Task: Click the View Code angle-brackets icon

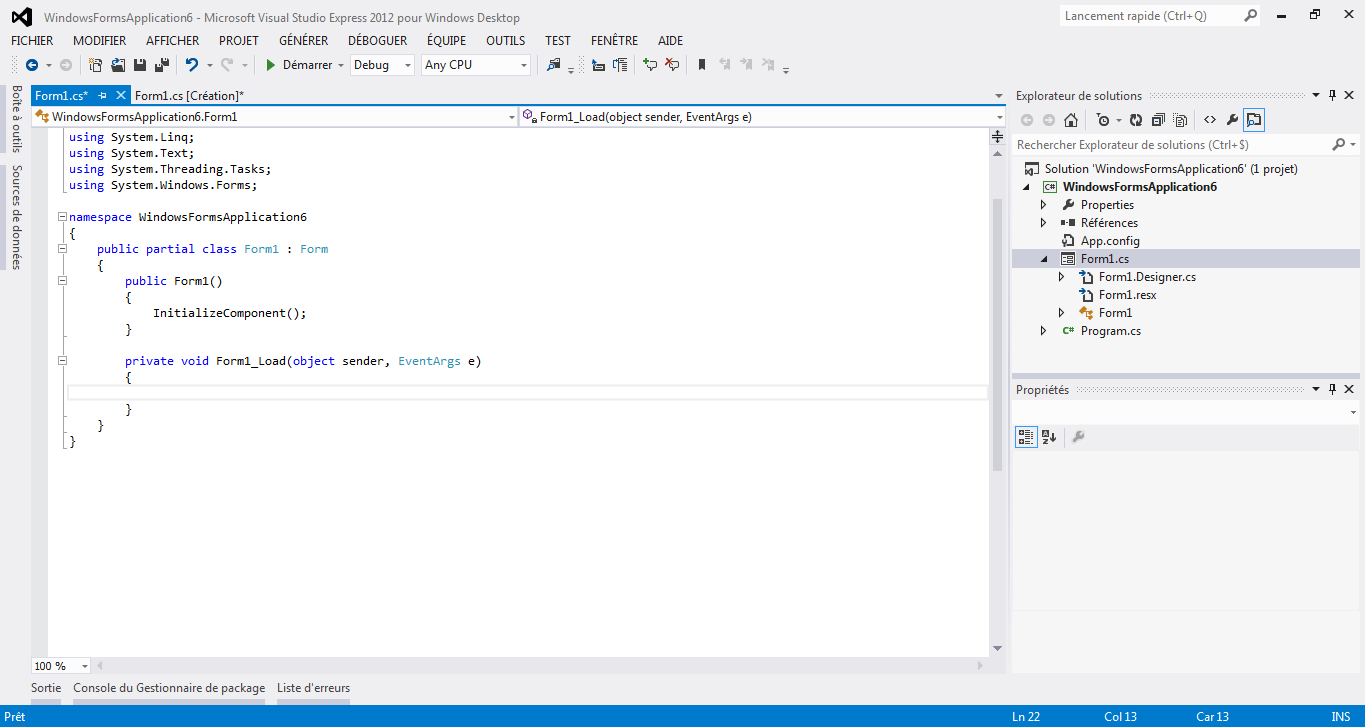Action: click(1210, 120)
